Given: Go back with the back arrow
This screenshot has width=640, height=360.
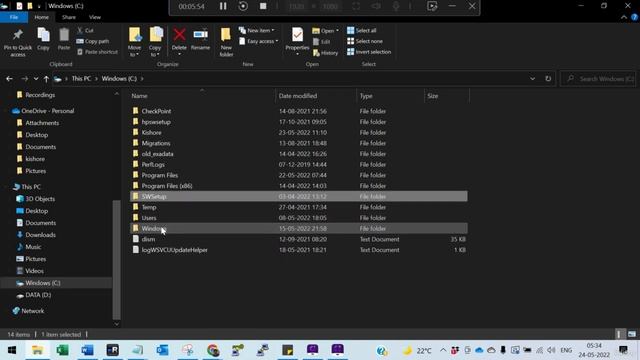Looking at the screenshot, I should (x=9, y=79).
